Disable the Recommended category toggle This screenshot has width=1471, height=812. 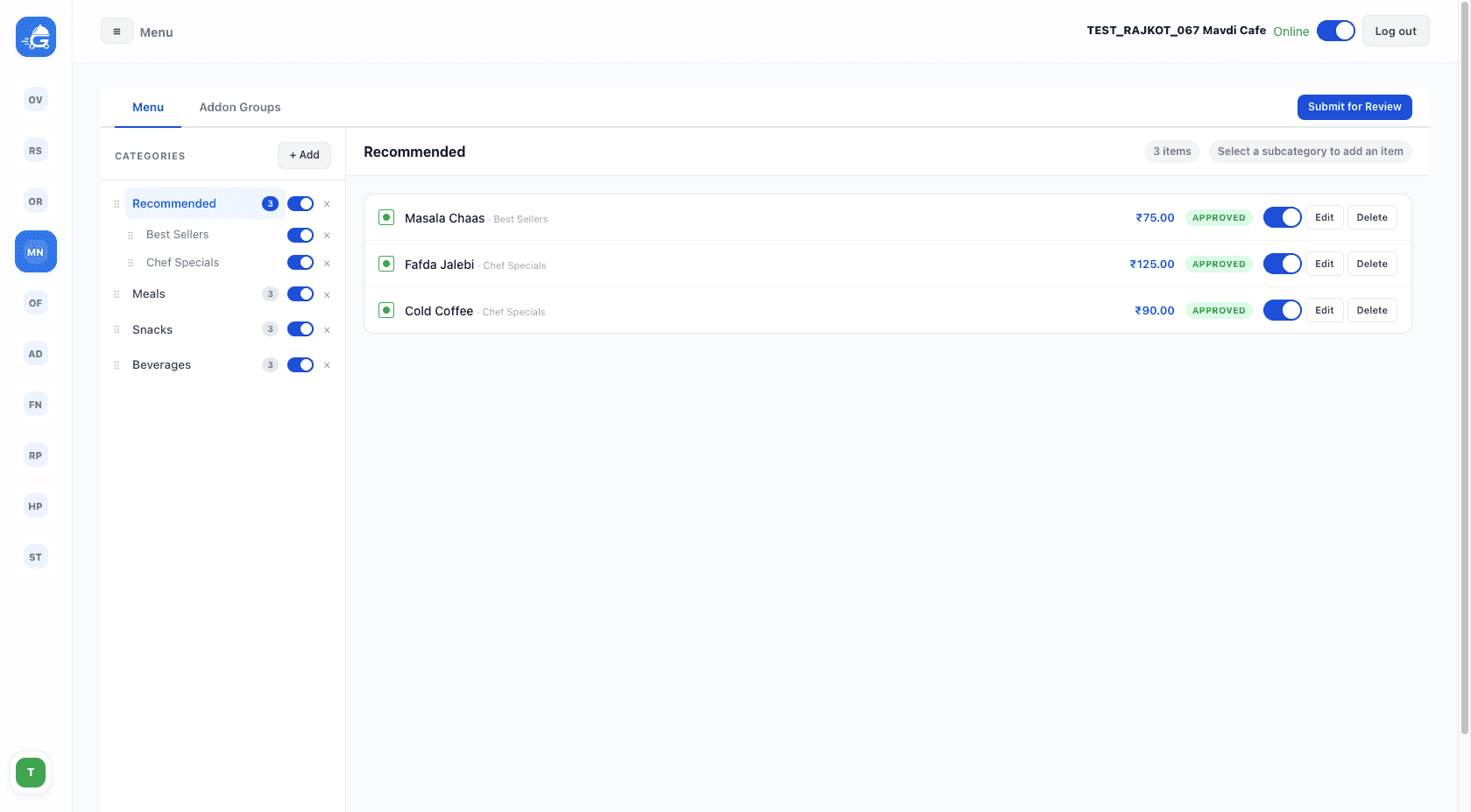(x=301, y=203)
